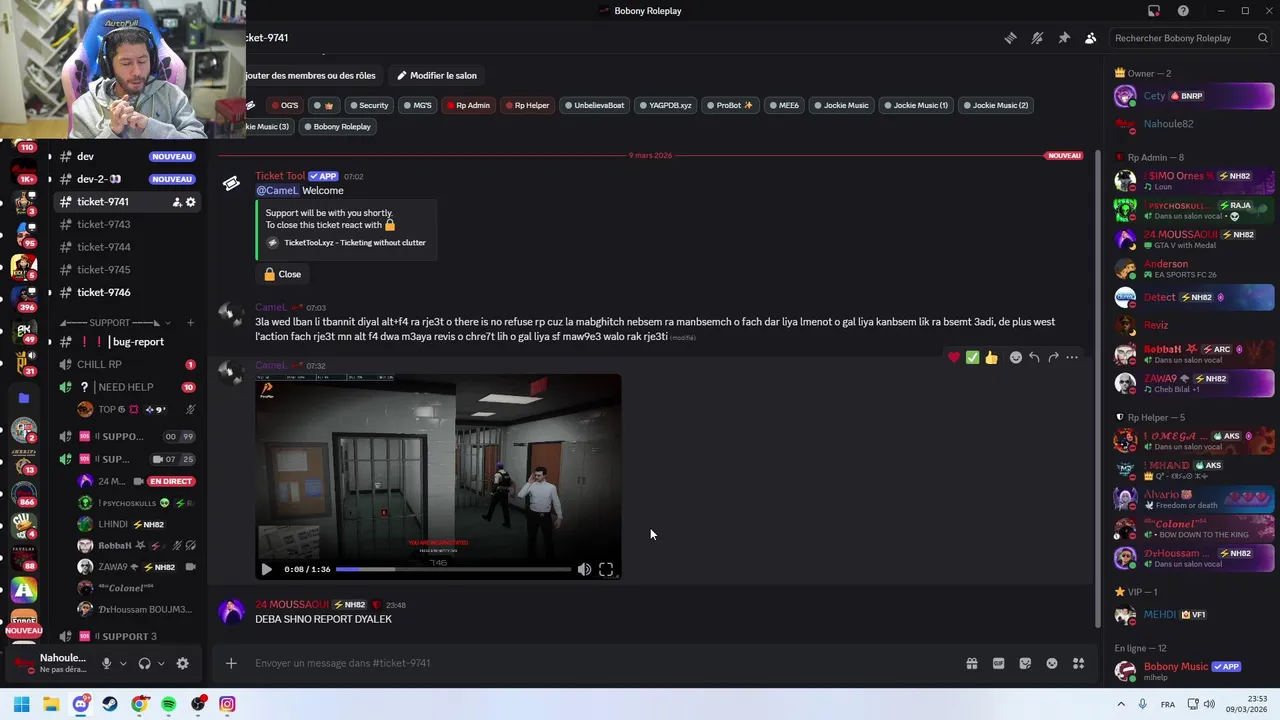
Task: Toggle headphone deafen in user panel
Action: 144,663
